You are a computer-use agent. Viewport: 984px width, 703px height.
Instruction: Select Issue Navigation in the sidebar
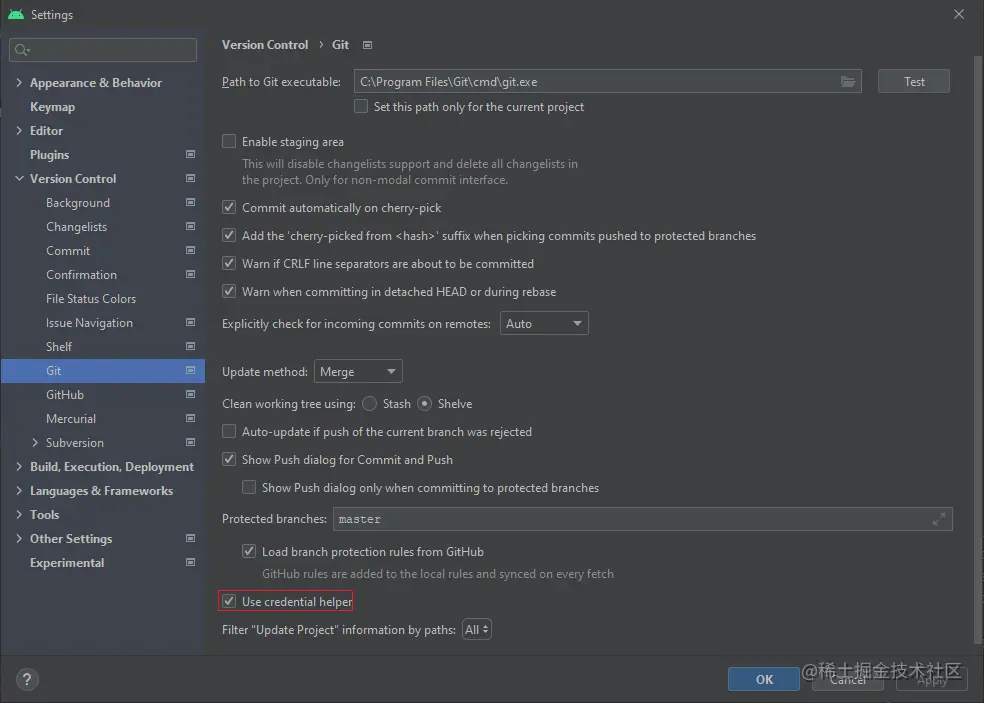[x=89, y=323]
